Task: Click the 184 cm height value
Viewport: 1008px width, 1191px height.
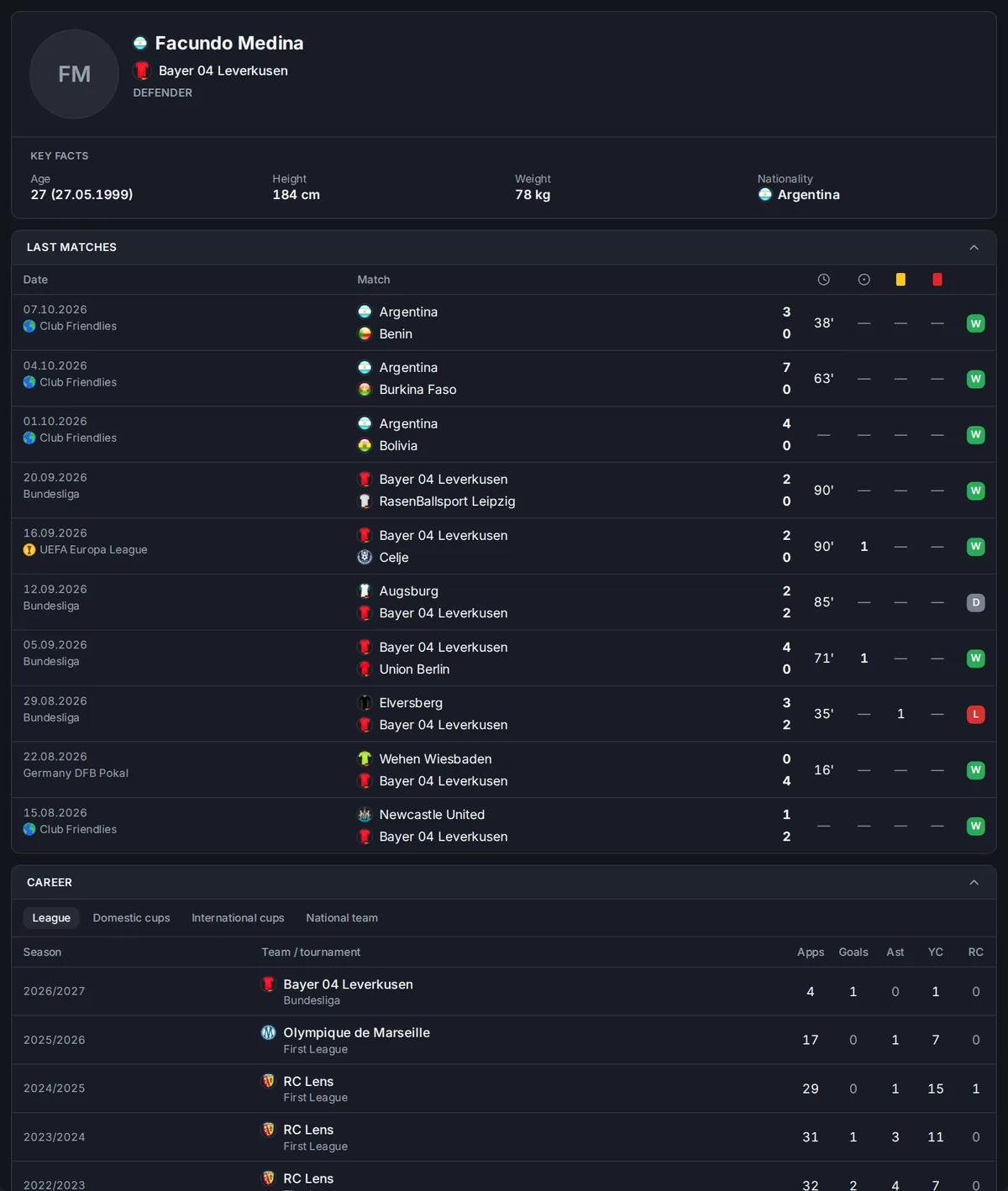Action: (x=296, y=194)
